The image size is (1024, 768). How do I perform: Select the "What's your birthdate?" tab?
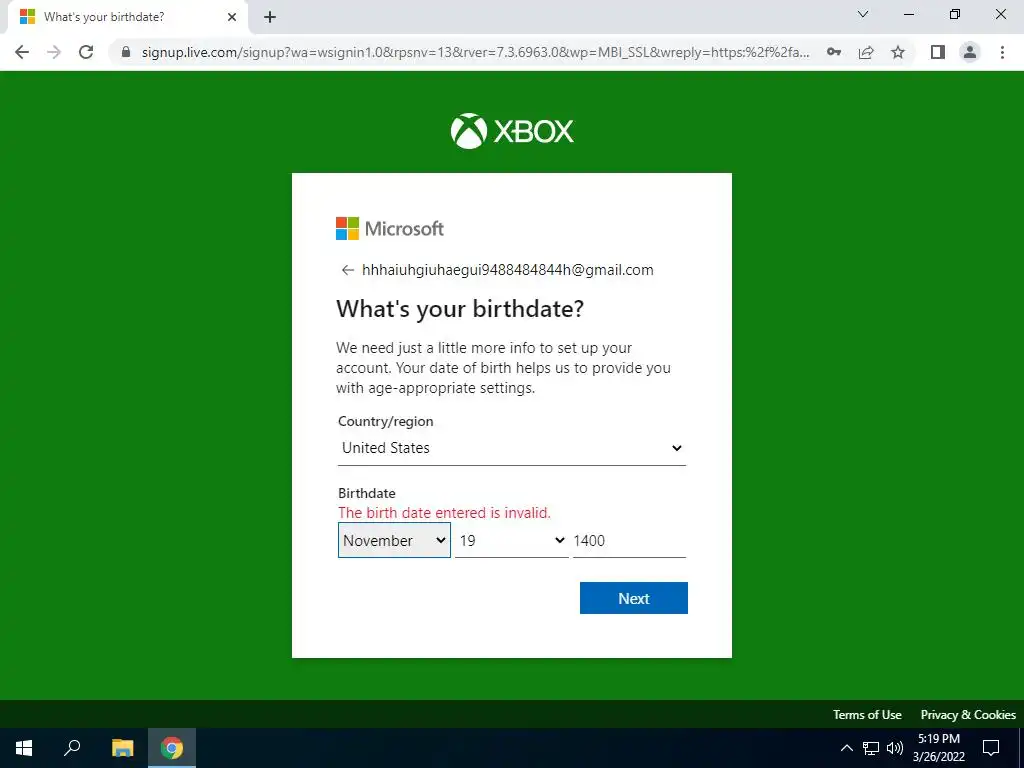[127, 17]
